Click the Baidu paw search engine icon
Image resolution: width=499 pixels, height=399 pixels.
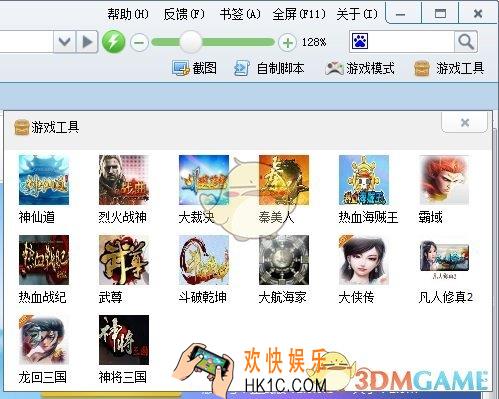[x=360, y=41]
